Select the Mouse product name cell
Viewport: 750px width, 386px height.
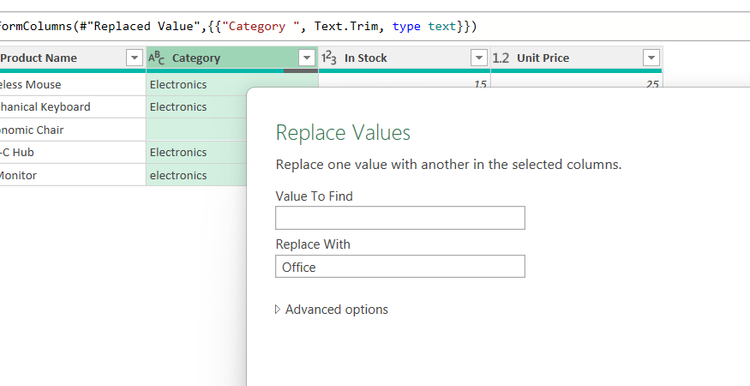[x=73, y=85]
